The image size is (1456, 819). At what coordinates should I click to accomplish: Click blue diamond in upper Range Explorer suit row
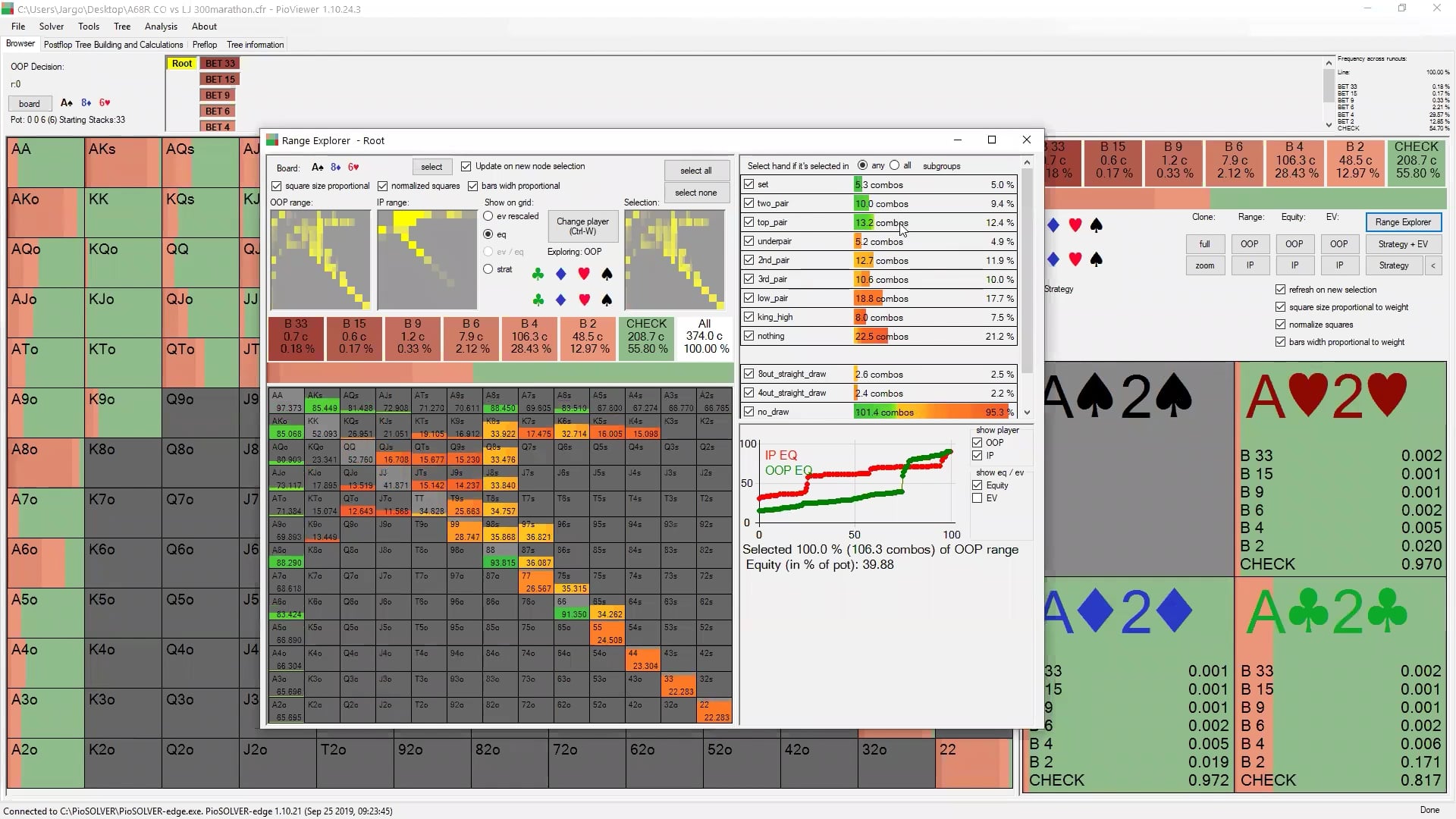tap(561, 274)
